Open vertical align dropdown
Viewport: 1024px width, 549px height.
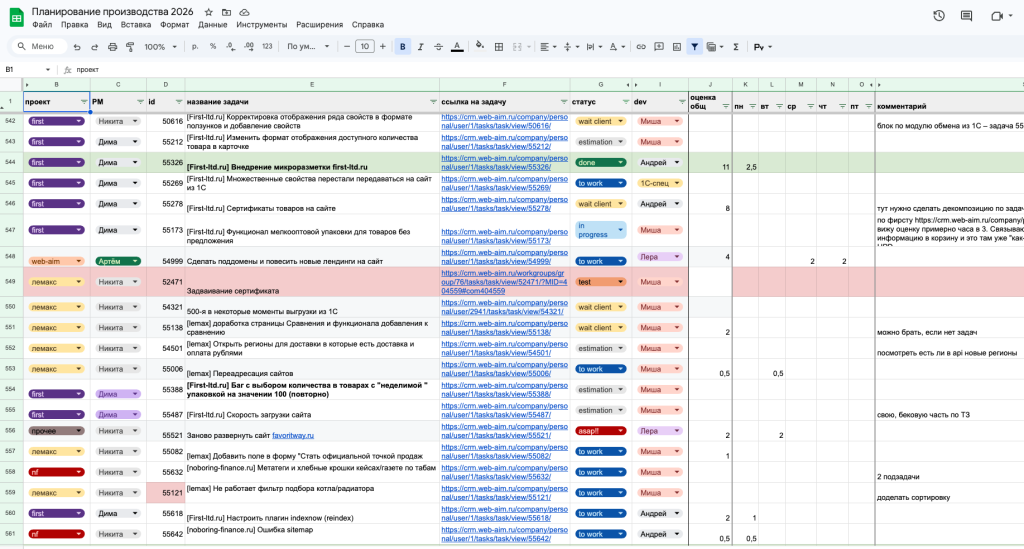(x=571, y=47)
